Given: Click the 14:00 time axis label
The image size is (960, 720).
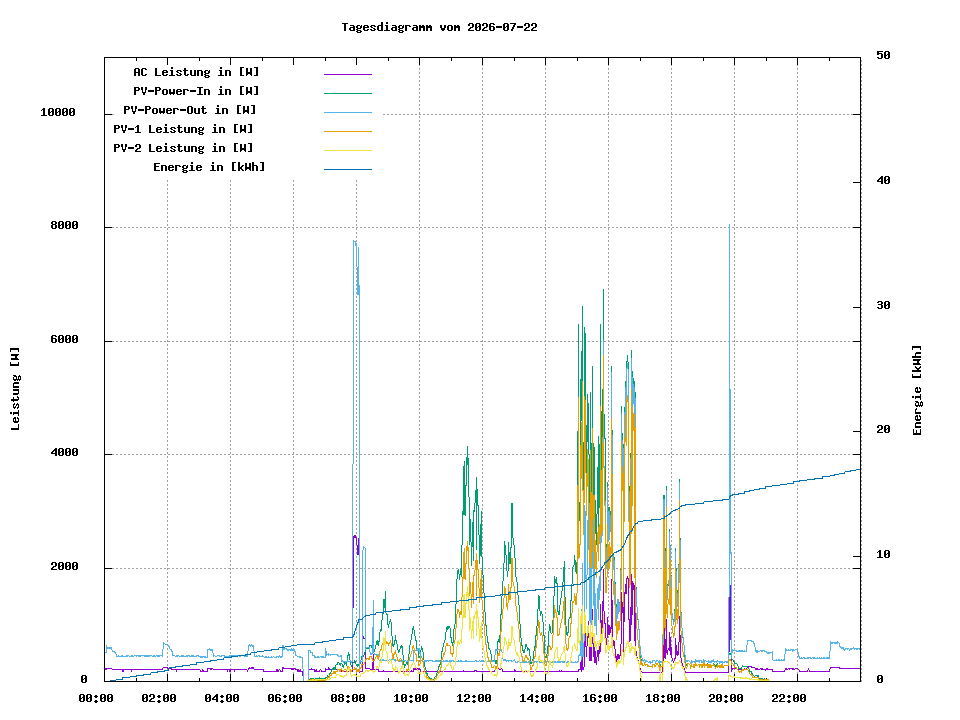Looking at the screenshot, I should [537, 698].
